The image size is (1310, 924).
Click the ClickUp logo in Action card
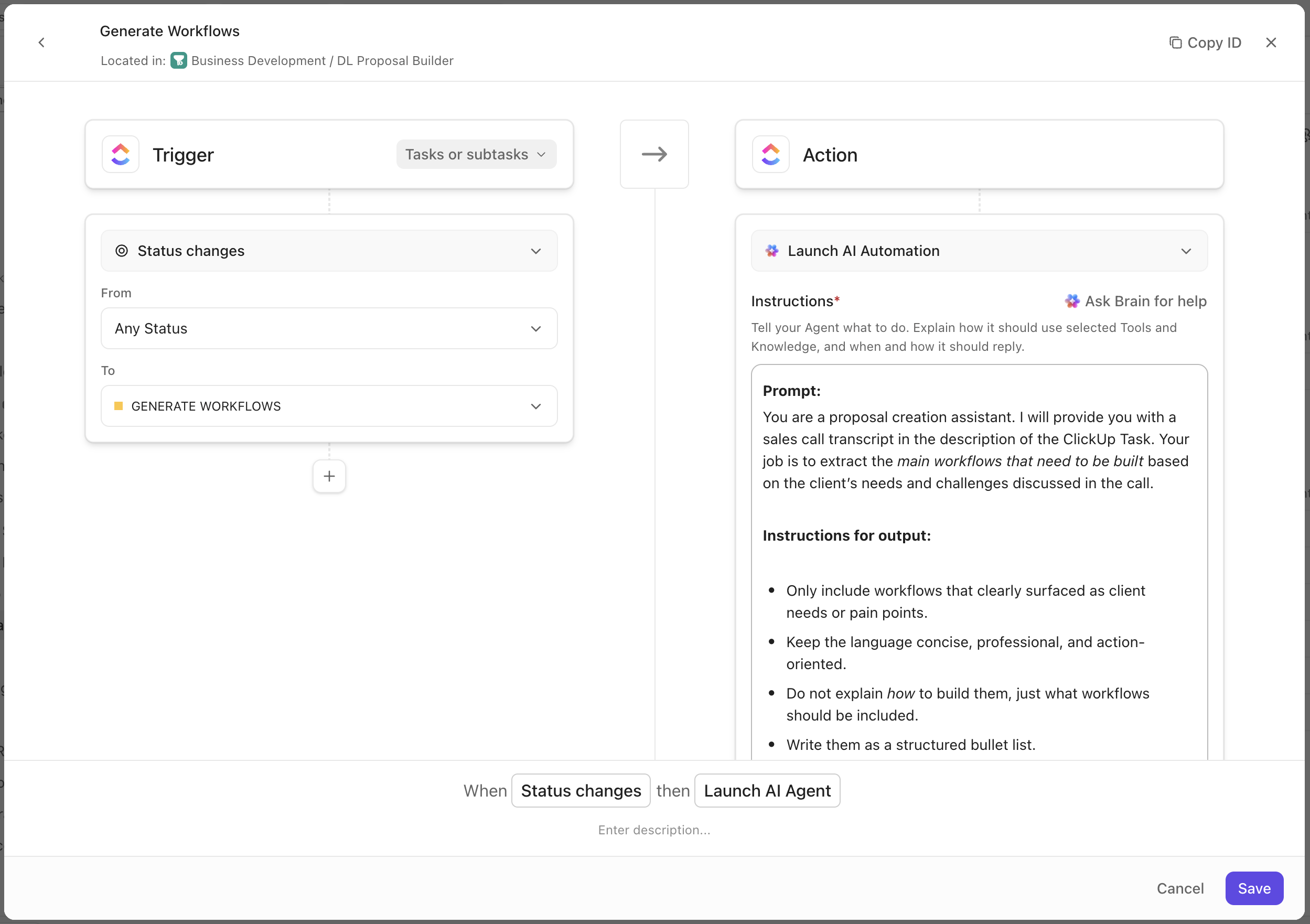coord(770,155)
